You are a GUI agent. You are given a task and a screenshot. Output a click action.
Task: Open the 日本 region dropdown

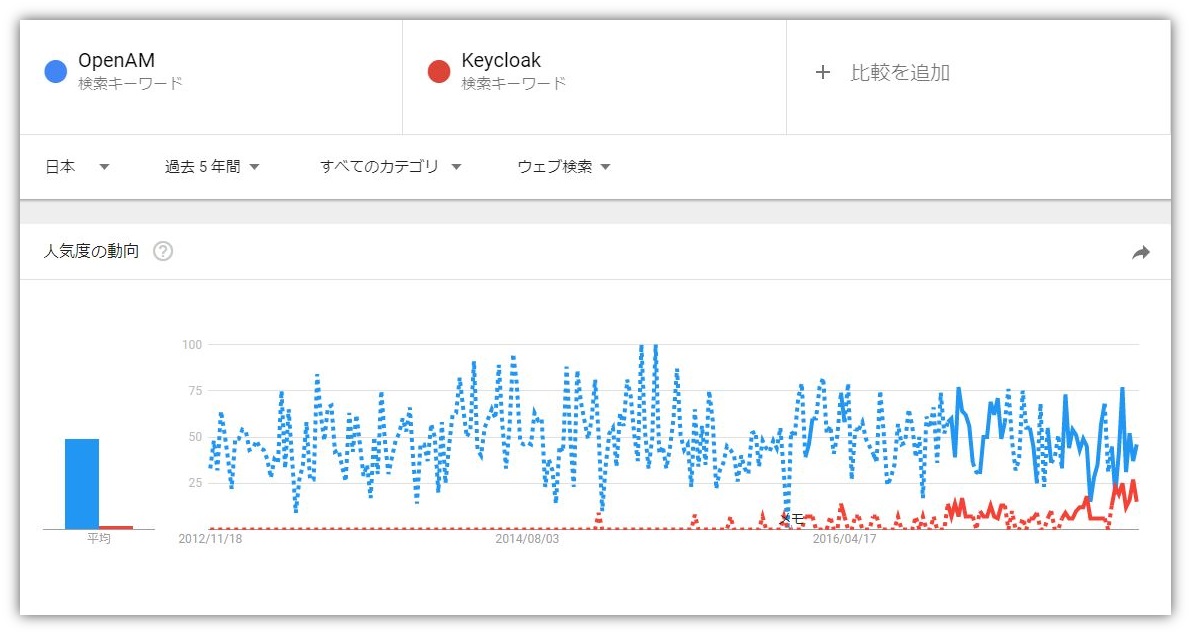[77, 166]
